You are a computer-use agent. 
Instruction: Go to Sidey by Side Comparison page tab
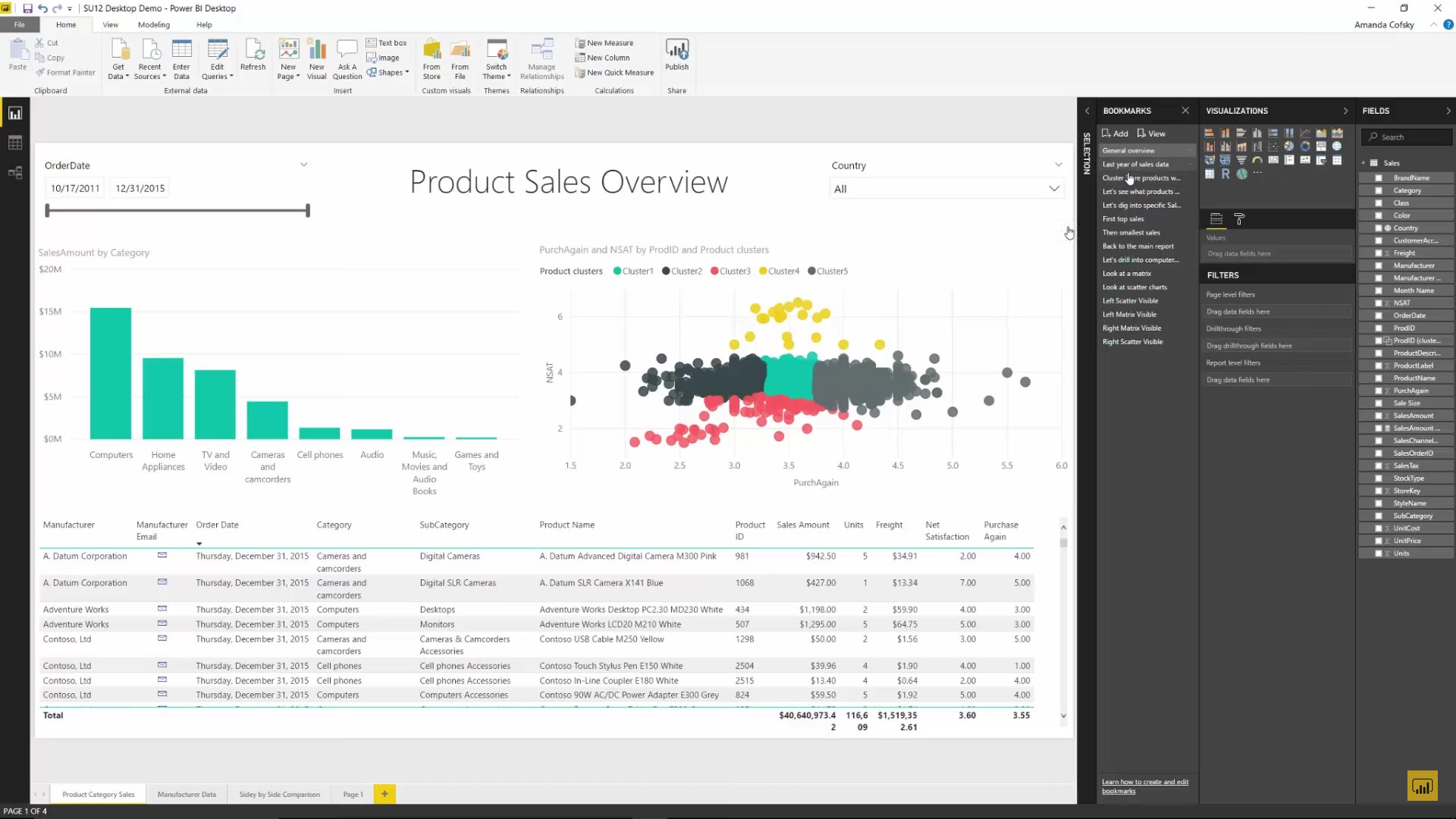click(280, 794)
